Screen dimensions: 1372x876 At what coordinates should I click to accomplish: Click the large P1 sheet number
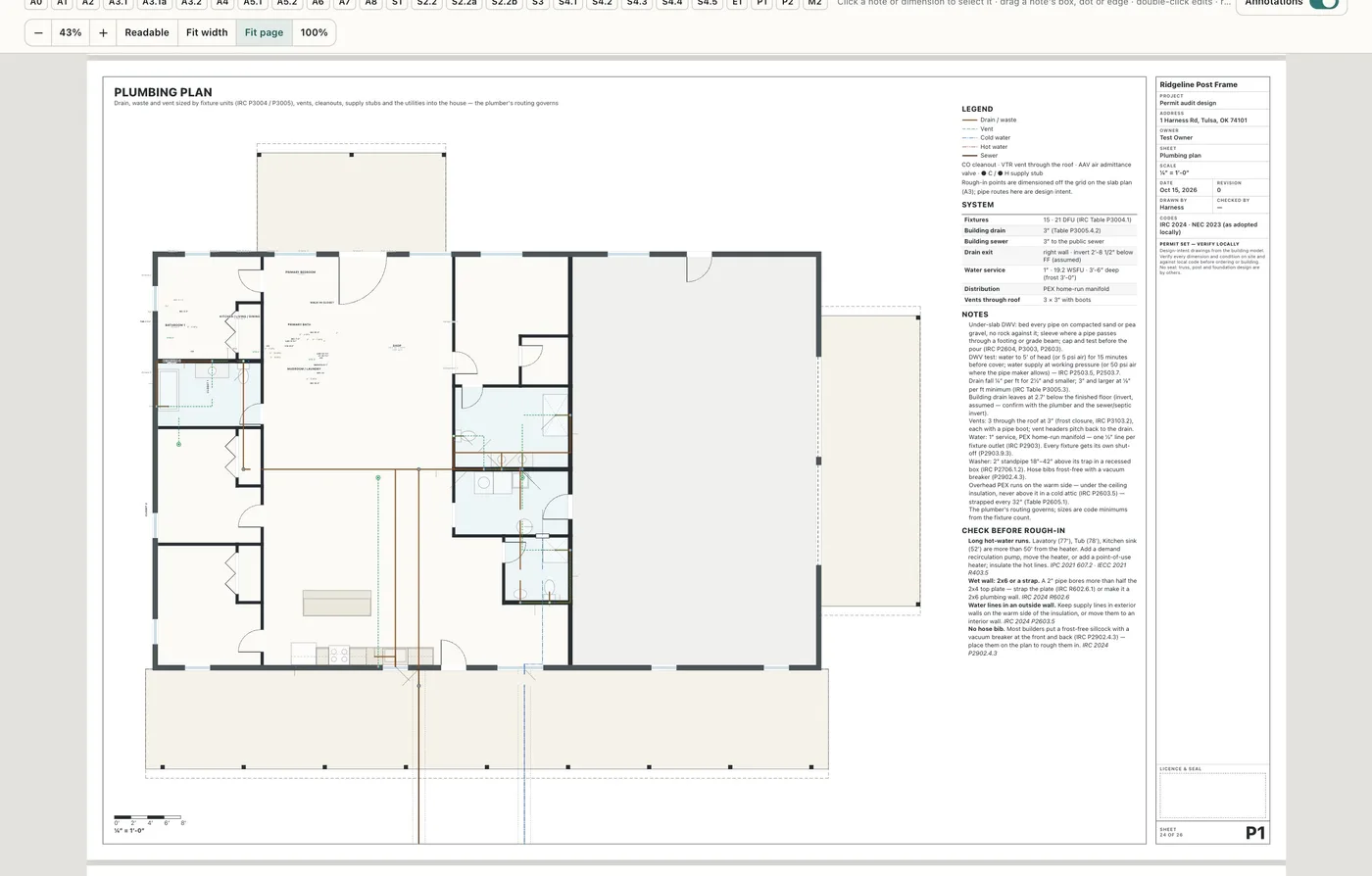tap(1255, 833)
